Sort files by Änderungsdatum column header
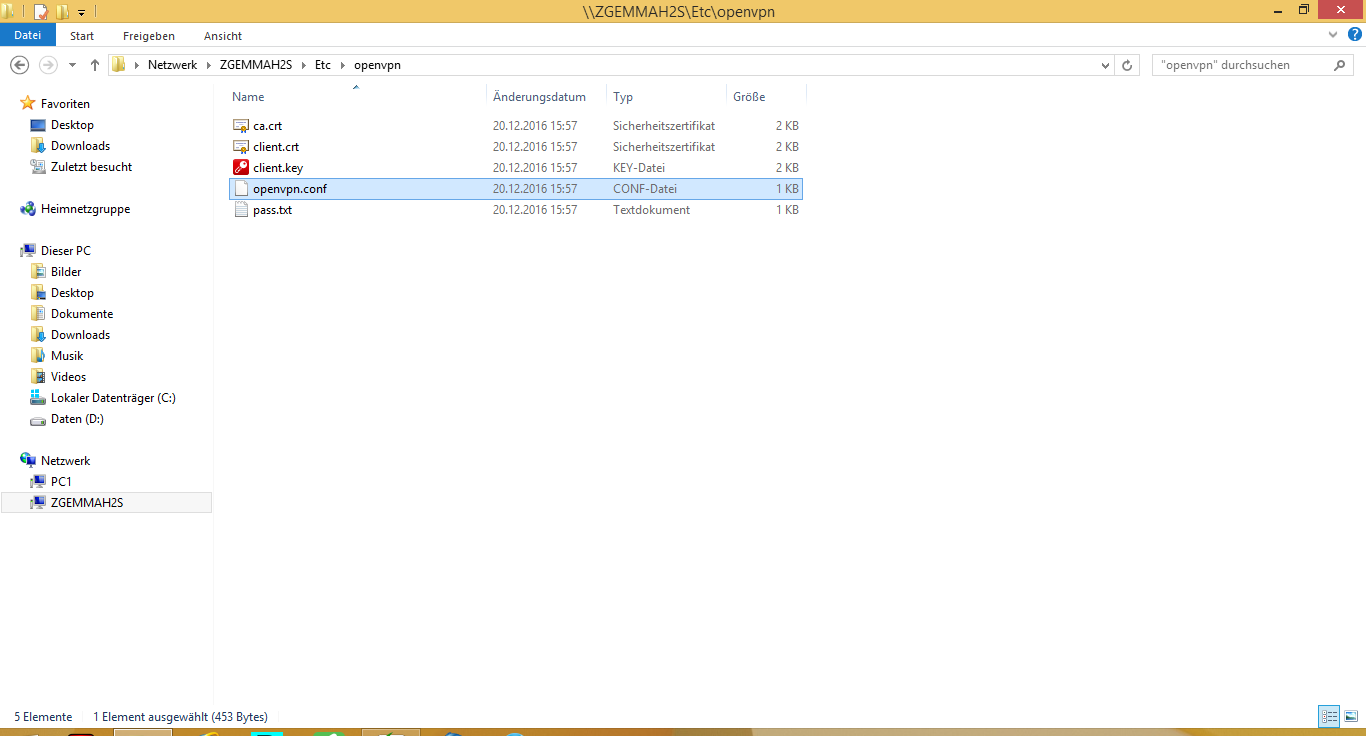The height and width of the screenshot is (736, 1366). tap(539, 97)
